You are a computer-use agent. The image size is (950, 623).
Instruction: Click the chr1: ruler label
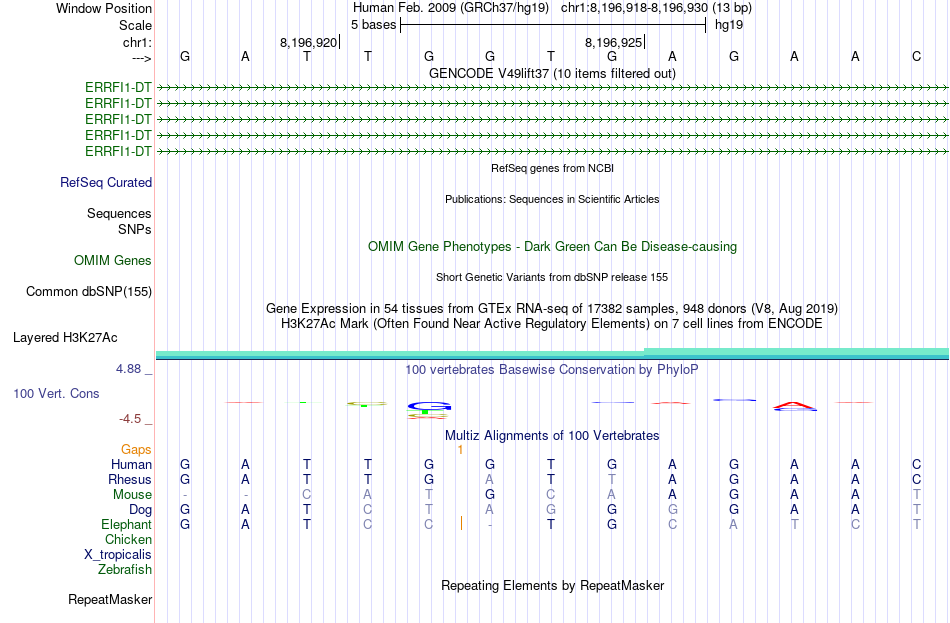click(x=137, y=42)
